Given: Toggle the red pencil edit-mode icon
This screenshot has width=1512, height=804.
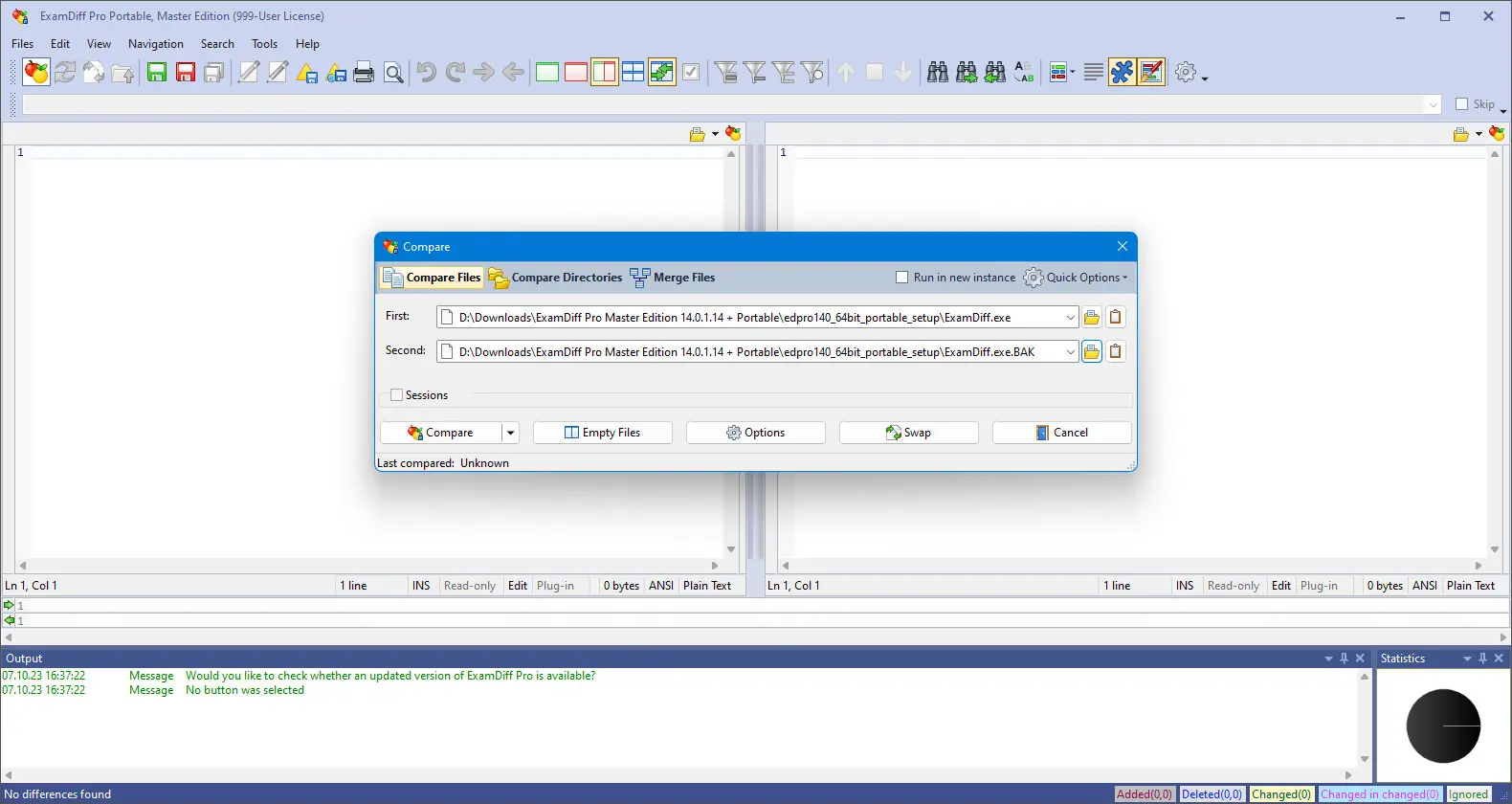Looking at the screenshot, I should pyautogui.click(x=1152, y=72).
